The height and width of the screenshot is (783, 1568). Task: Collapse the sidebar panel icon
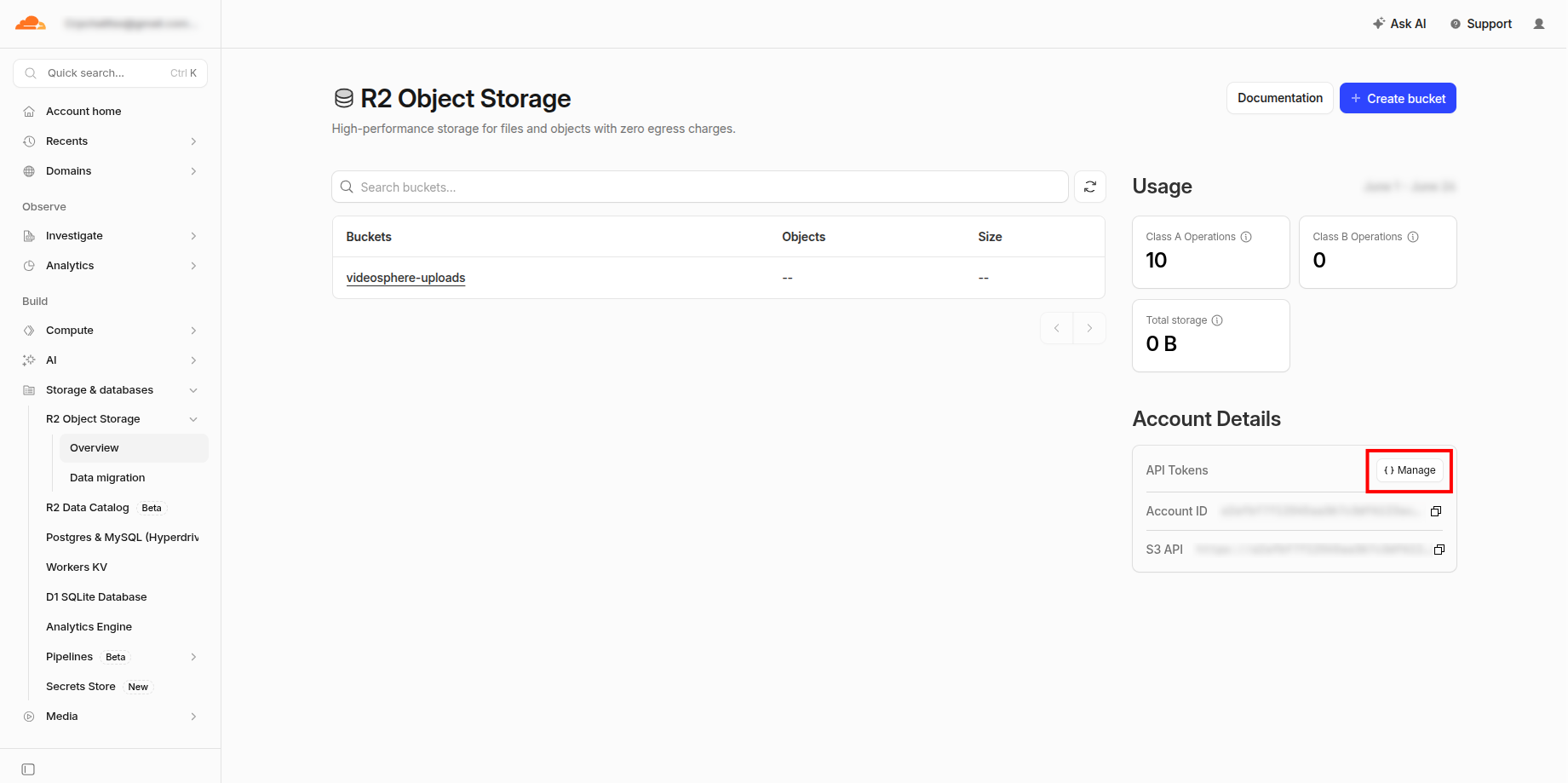click(28, 769)
